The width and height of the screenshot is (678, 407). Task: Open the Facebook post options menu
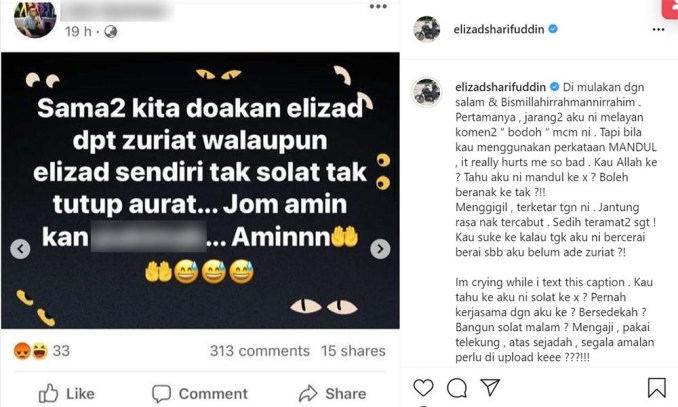(x=378, y=6)
